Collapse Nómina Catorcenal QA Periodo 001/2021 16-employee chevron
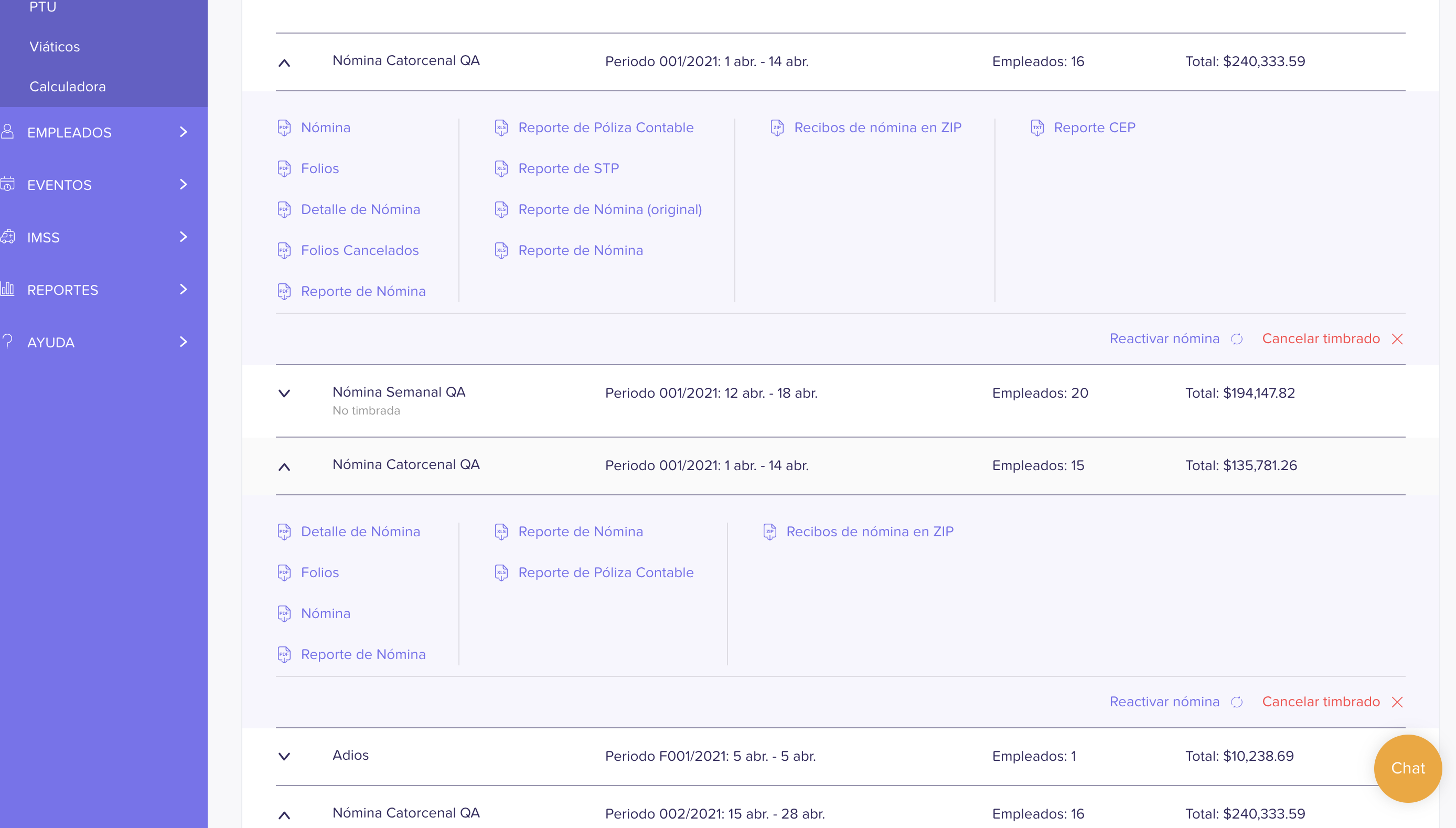The width and height of the screenshot is (1456, 828). [x=284, y=62]
